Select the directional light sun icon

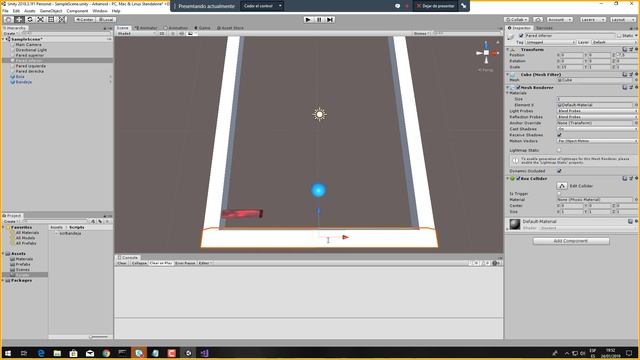tap(319, 114)
